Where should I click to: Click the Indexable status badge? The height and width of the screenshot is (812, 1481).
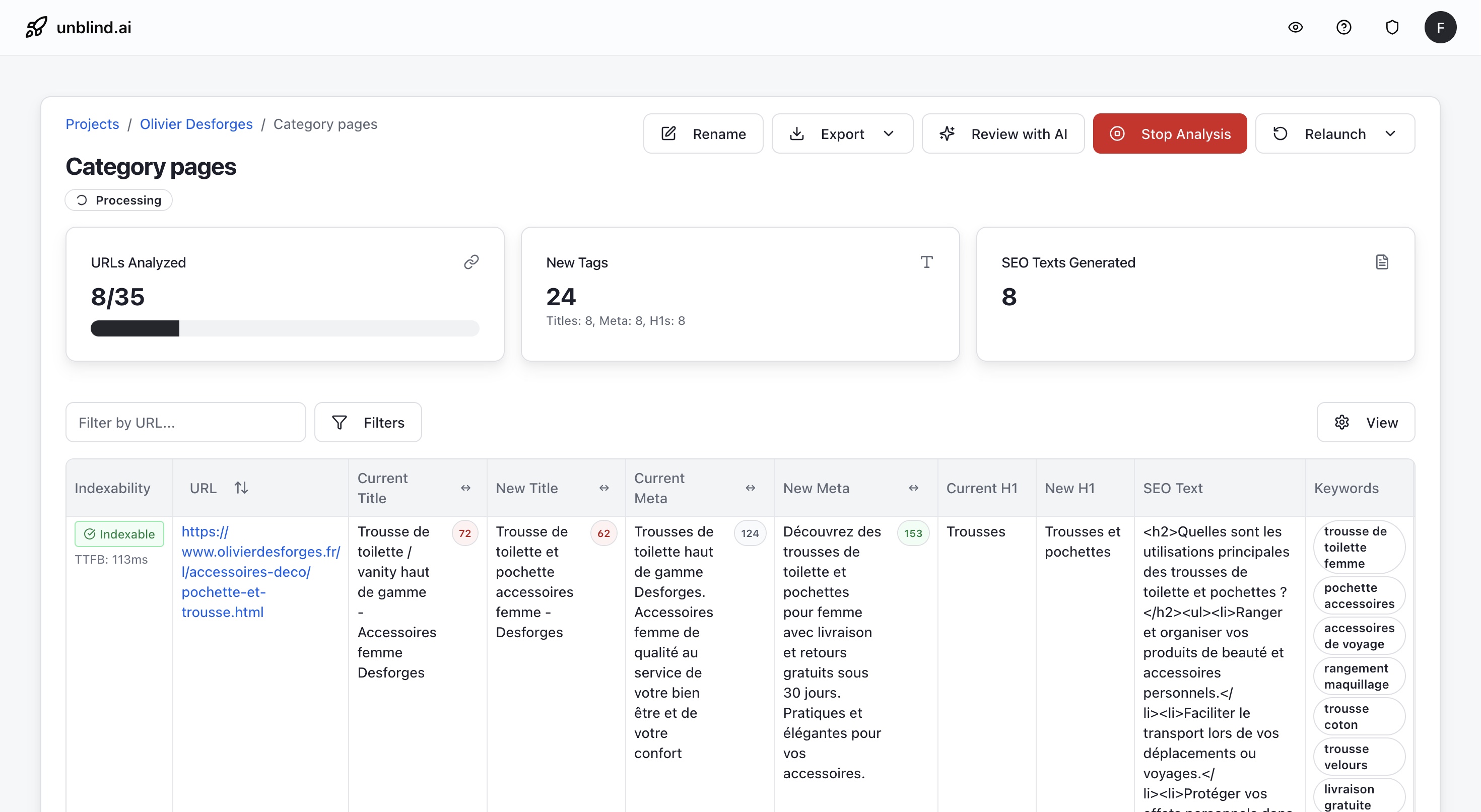coord(119,533)
